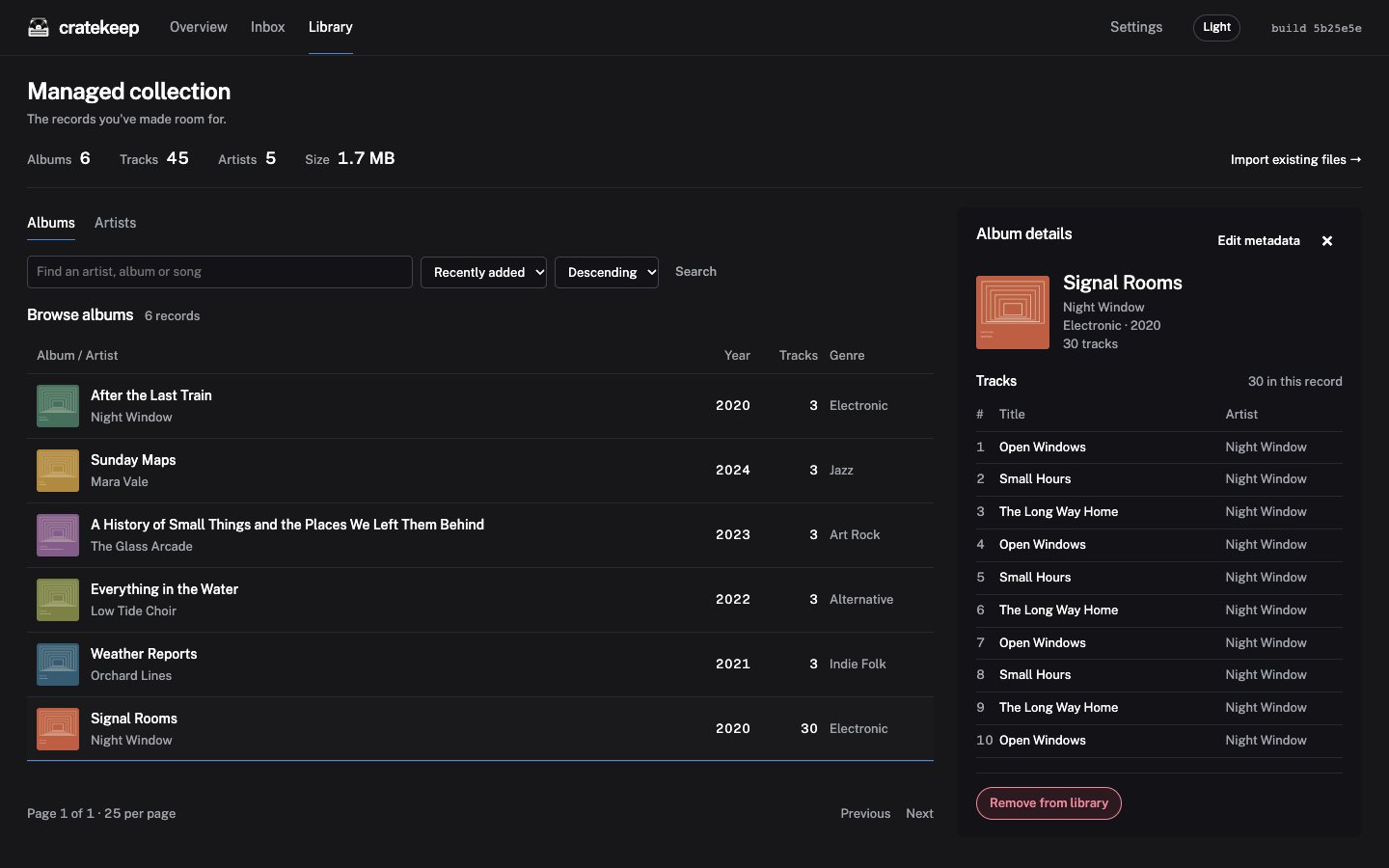Open Settings
1389x868 pixels.
pos(1136,27)
